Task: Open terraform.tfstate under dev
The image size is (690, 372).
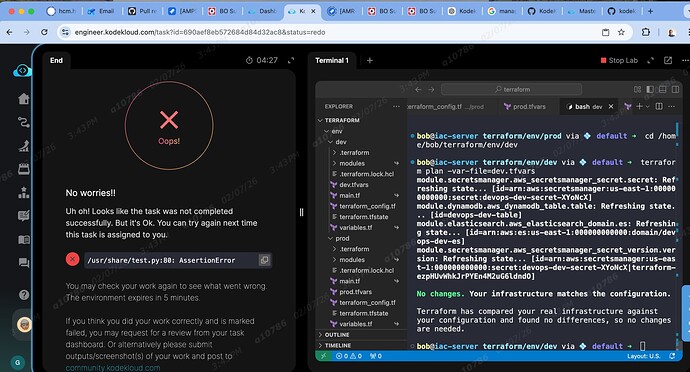Action: pos(362,217)
